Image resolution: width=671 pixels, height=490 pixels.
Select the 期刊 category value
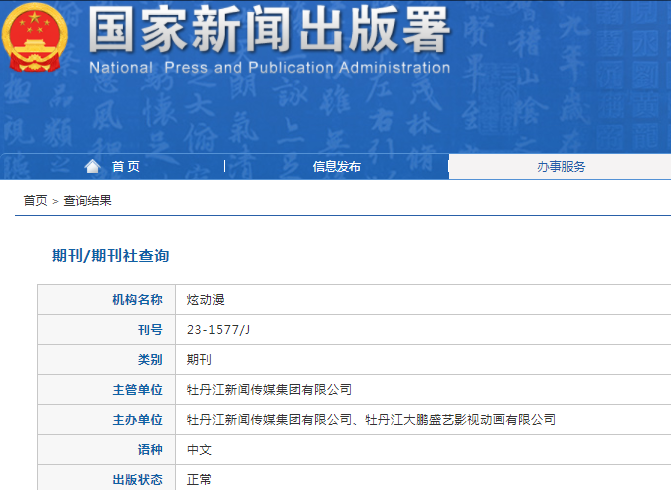pyautogui.click(x=199, y=359)
